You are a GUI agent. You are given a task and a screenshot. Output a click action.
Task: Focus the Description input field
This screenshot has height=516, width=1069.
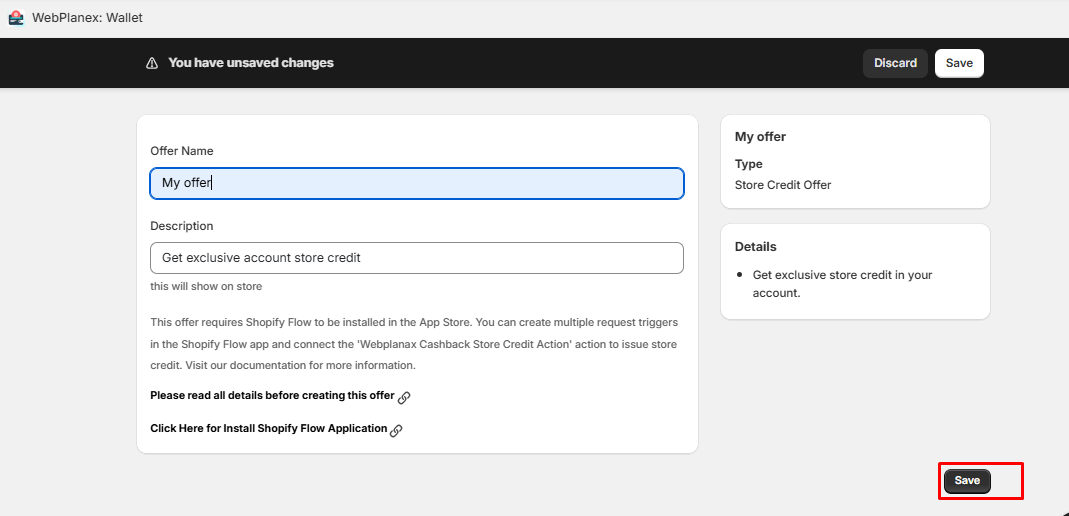pyautogui.click(x=417, y=258)
